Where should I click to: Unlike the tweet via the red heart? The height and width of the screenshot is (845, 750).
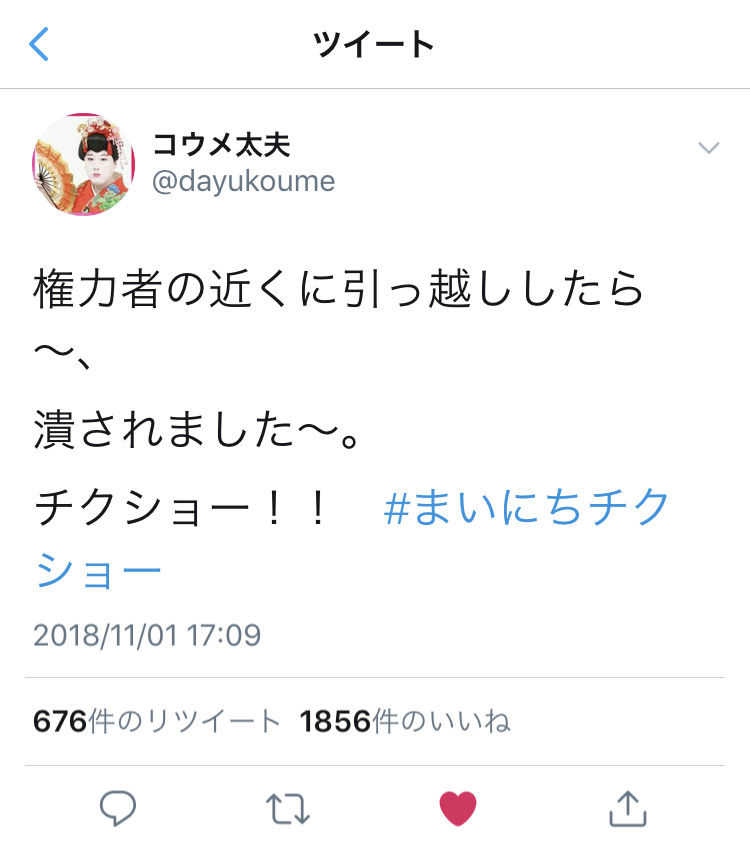coord(458,808)
